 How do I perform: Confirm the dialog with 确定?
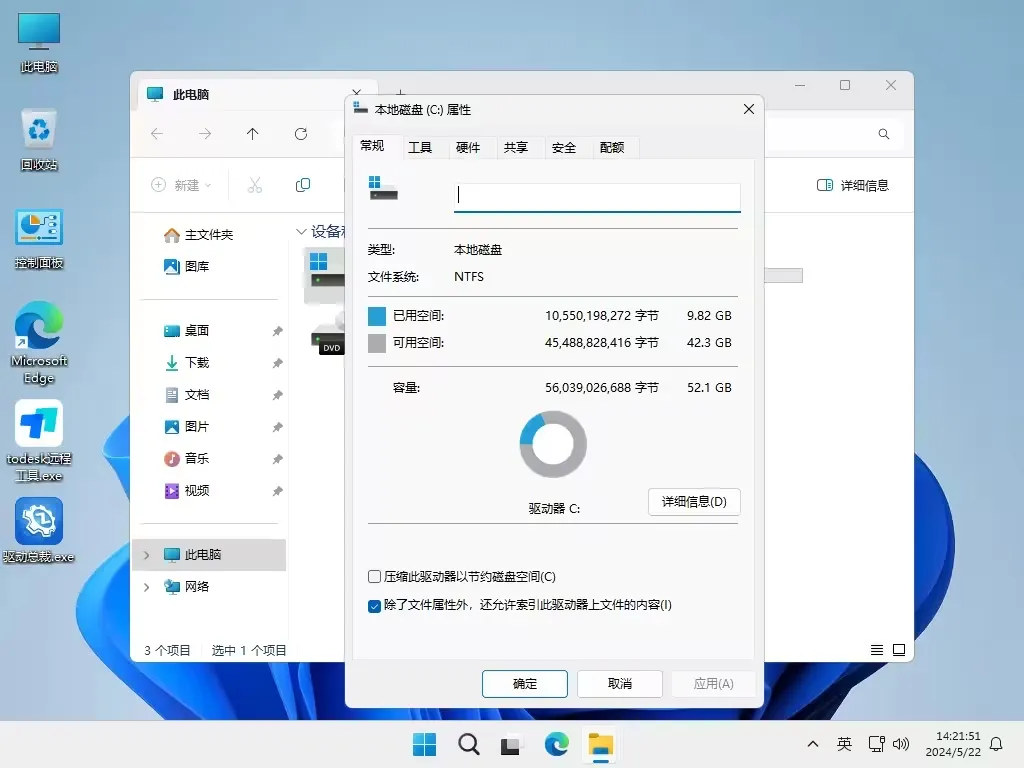524,683
